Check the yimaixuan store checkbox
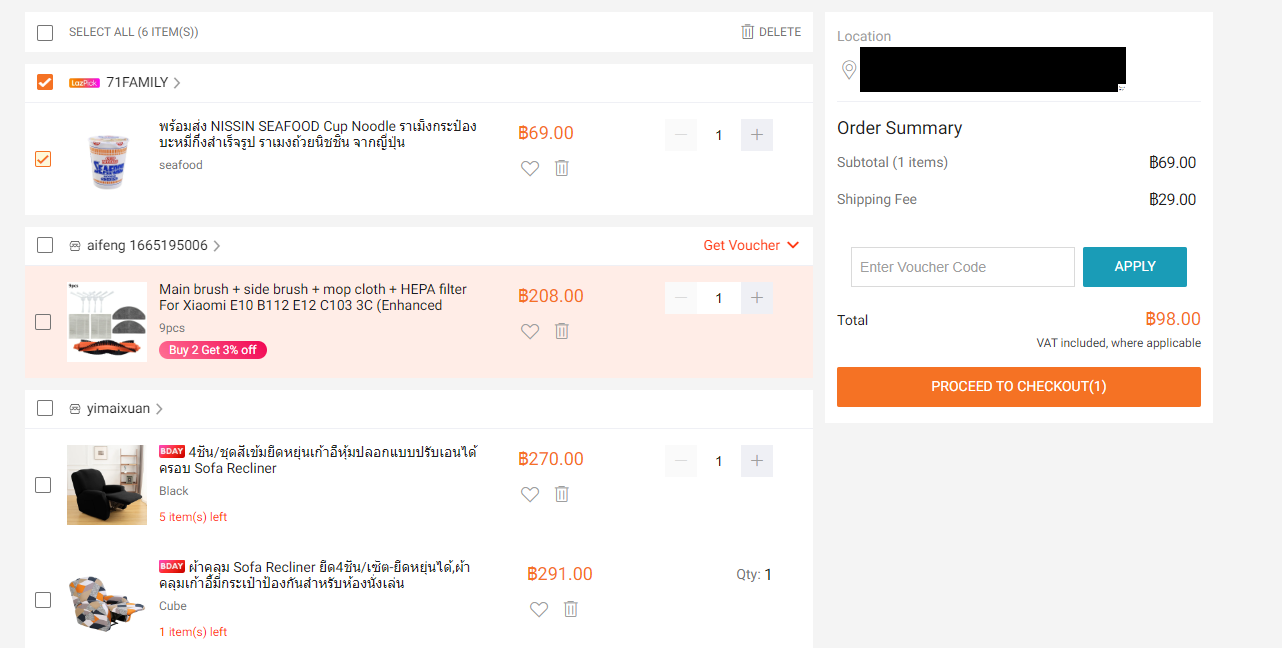 45,408
